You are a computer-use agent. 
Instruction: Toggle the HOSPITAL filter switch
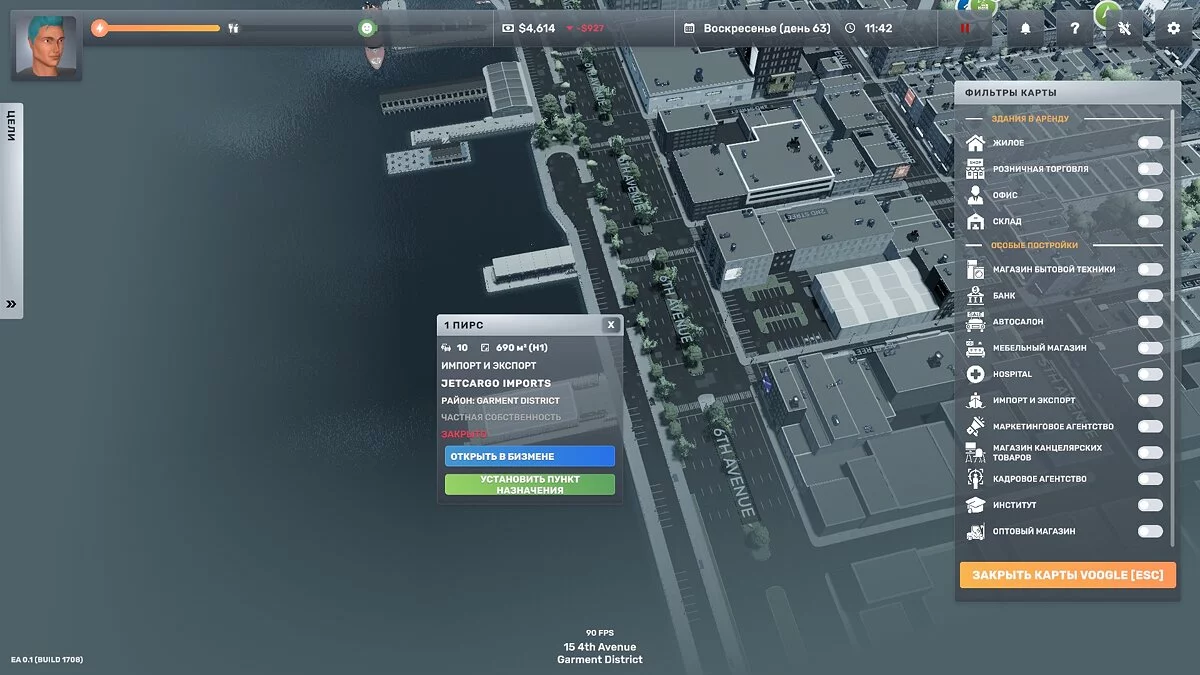(x=1150, y=374)
